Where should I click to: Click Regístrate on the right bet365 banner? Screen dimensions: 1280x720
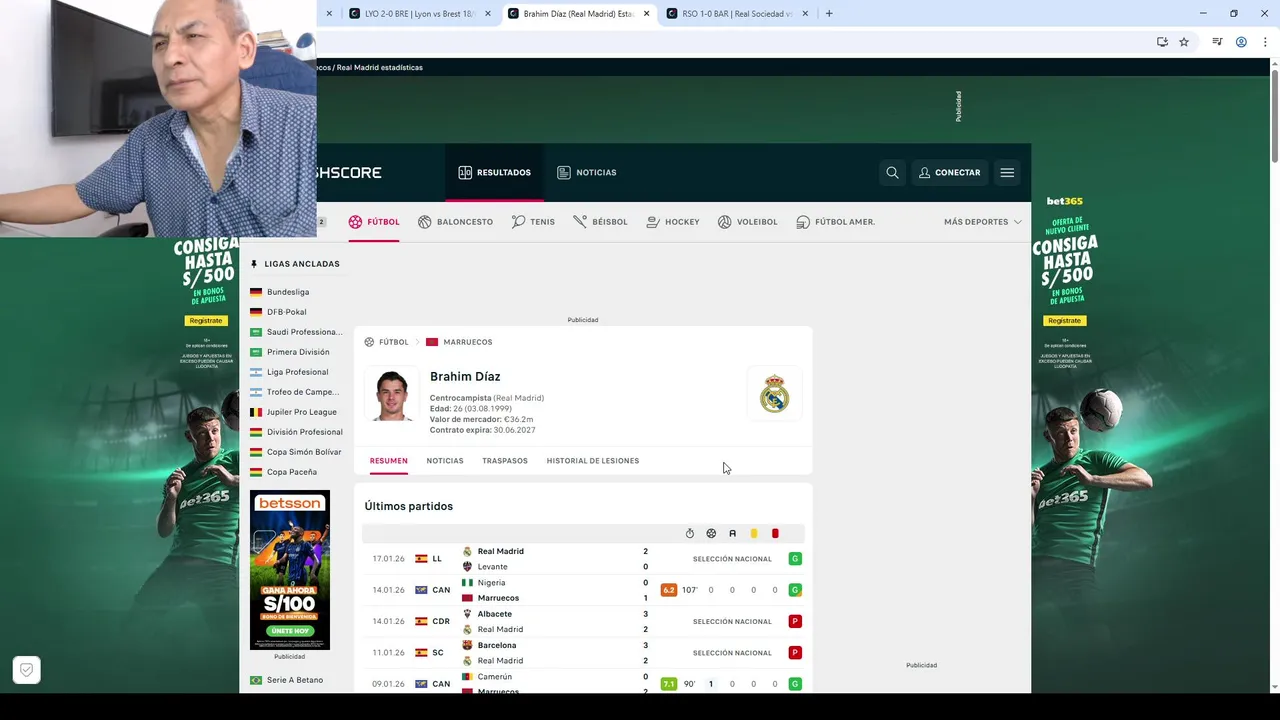click(1064, 321)
